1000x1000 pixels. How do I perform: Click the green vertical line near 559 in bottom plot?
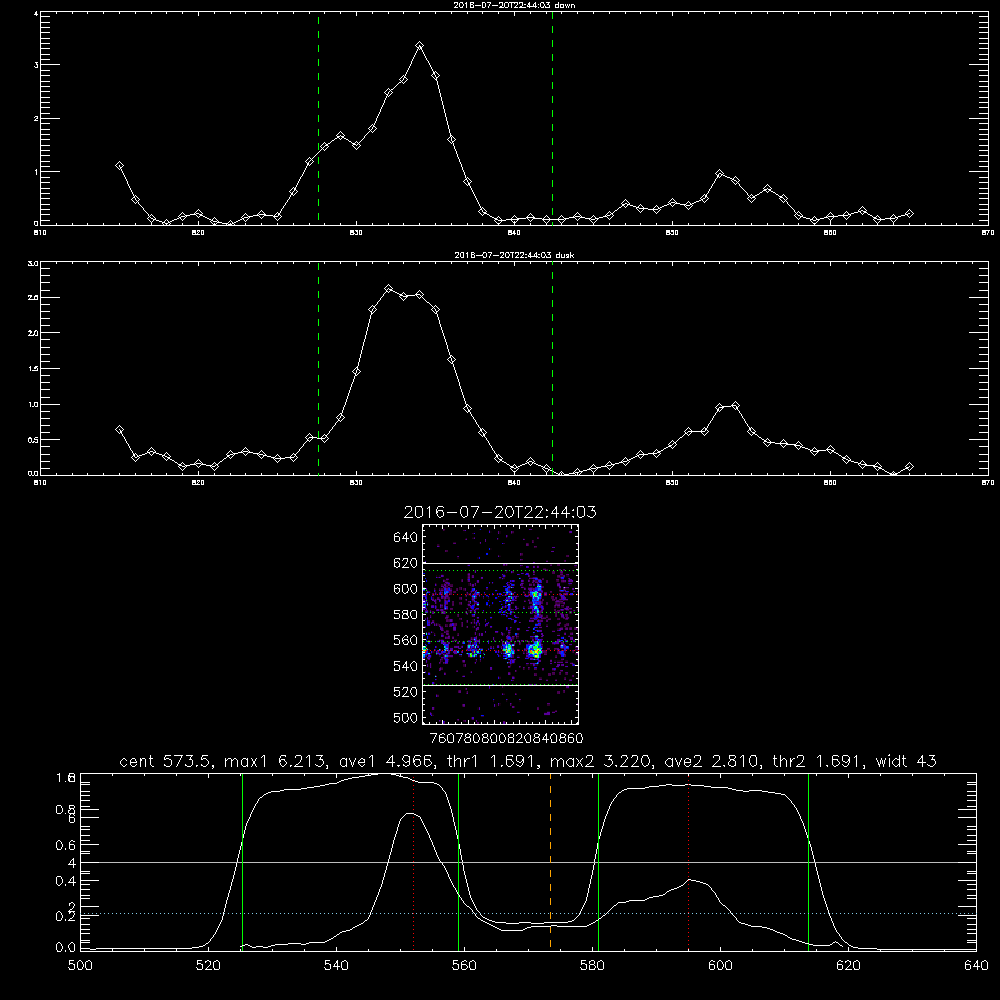(x=459, y=861)
